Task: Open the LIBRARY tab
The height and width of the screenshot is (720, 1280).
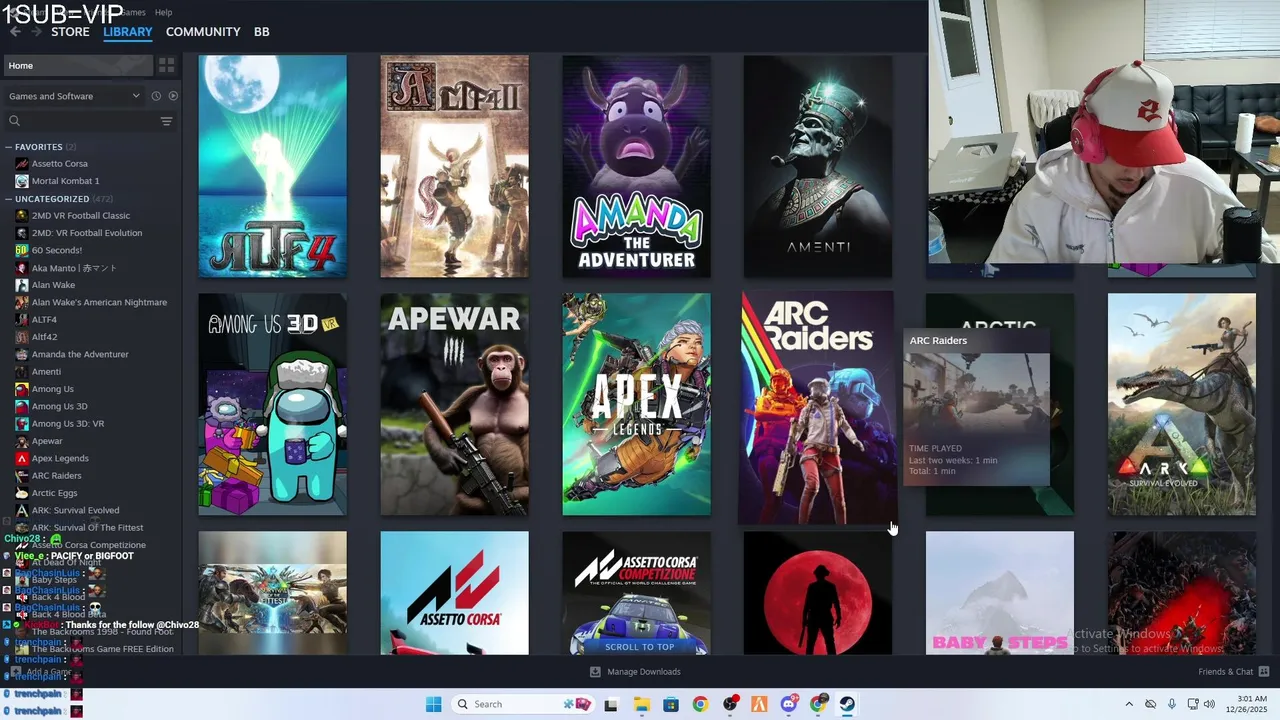Action: (128, 32)
